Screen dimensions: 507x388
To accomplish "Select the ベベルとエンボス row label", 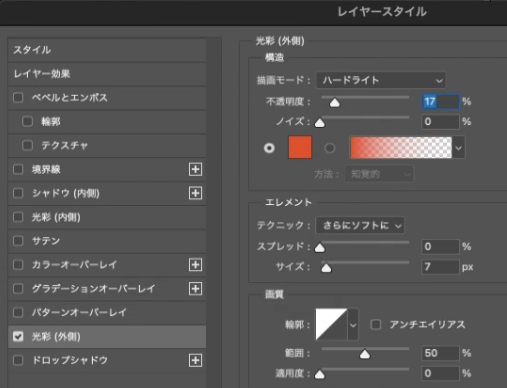I will point(70,98).
